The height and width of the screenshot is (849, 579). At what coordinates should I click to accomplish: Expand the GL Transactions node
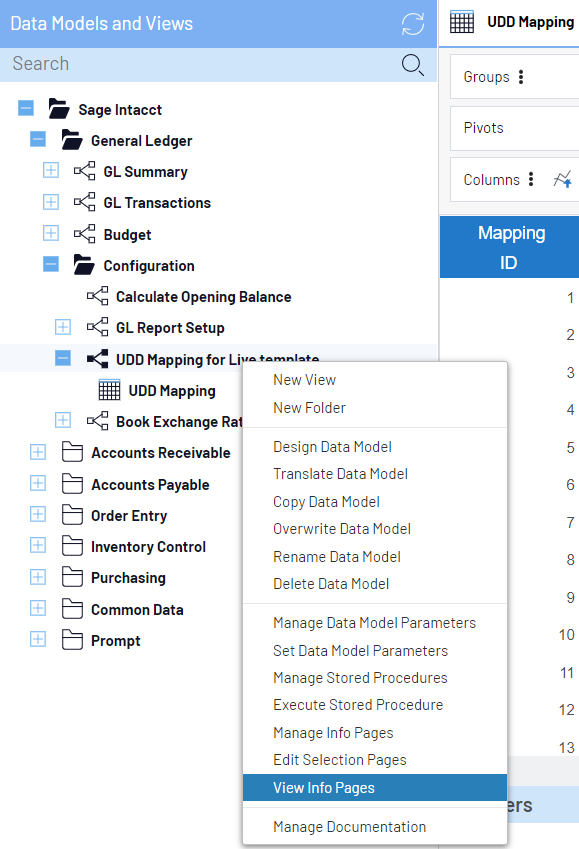[51, 201]
